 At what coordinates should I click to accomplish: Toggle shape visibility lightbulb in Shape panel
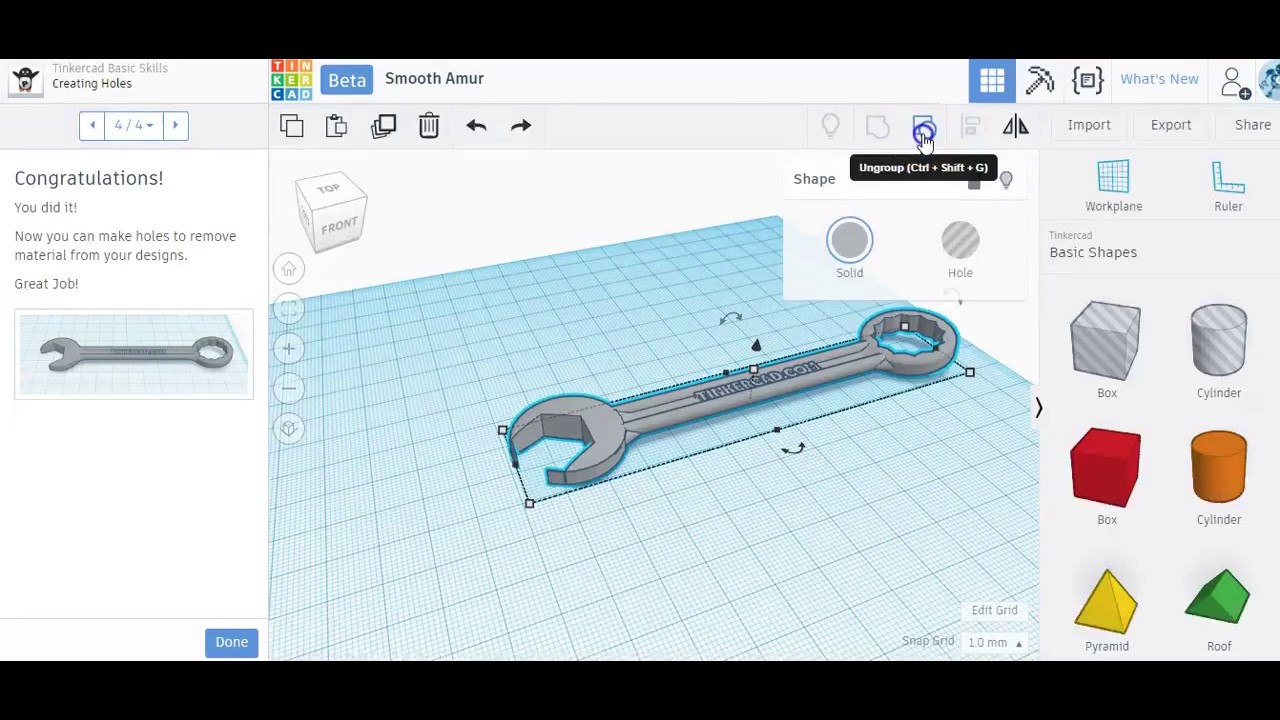pos(1006,180)
